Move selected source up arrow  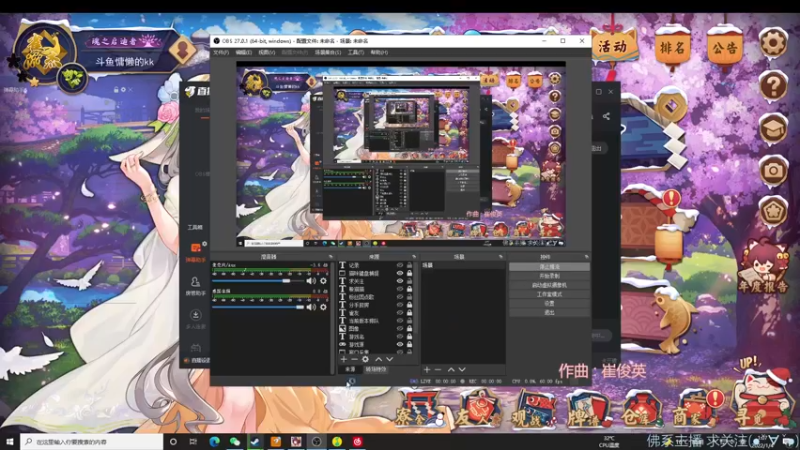[x=379, y=359]
